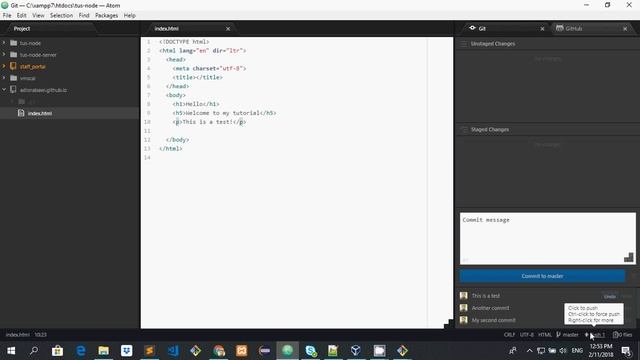Screen dimensions: 640x360
Task: Click line 11 in the editor
Action: pyautogui.click(x=297, y=131)
